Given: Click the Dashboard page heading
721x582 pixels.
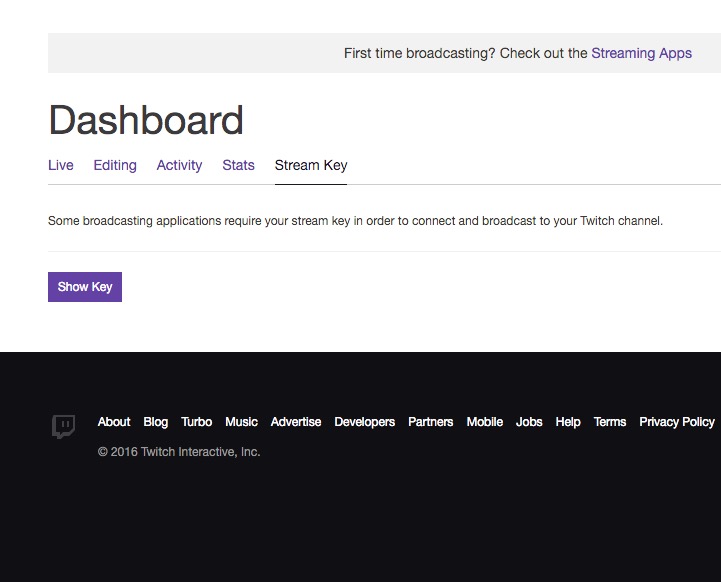Looking at the screenshot, I should coord(146,120).
